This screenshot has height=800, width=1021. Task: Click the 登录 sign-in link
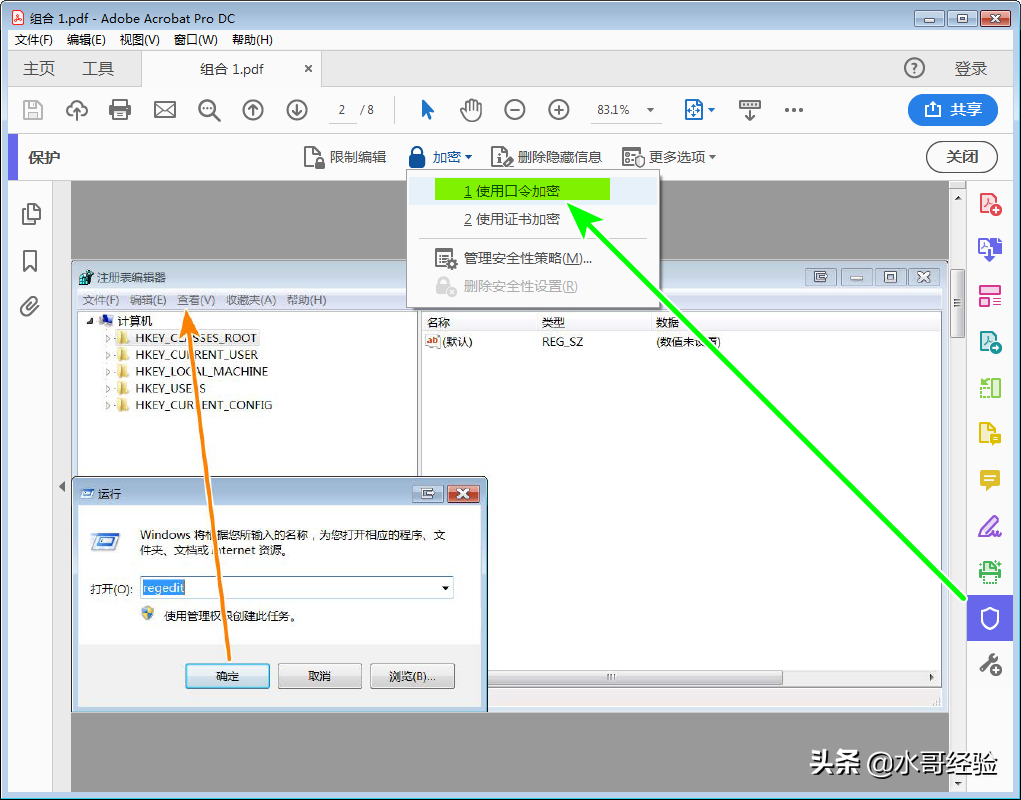(x=971, y=68)
